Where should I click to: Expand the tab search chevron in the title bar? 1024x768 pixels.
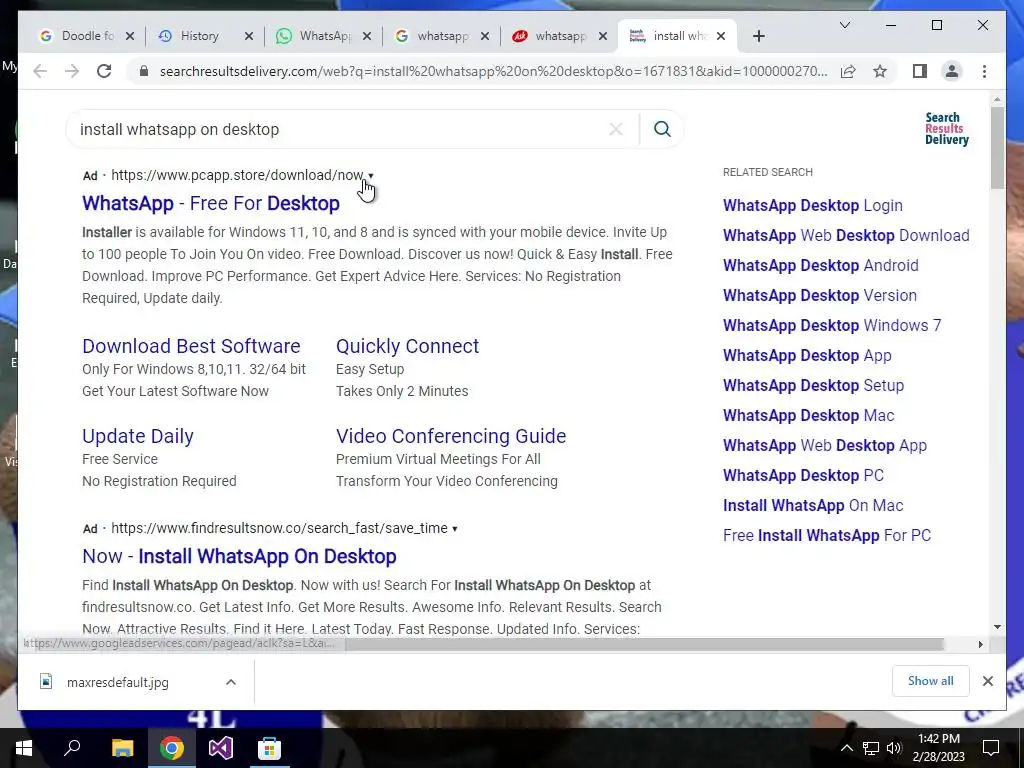tap(844, 25)
